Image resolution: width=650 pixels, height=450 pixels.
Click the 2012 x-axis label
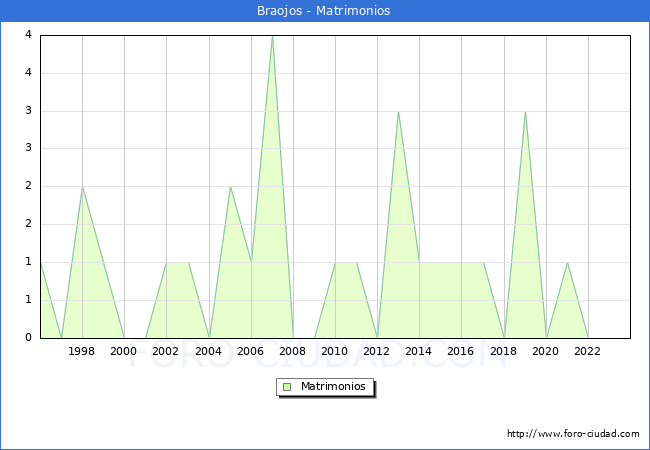(x=376, y=351)
